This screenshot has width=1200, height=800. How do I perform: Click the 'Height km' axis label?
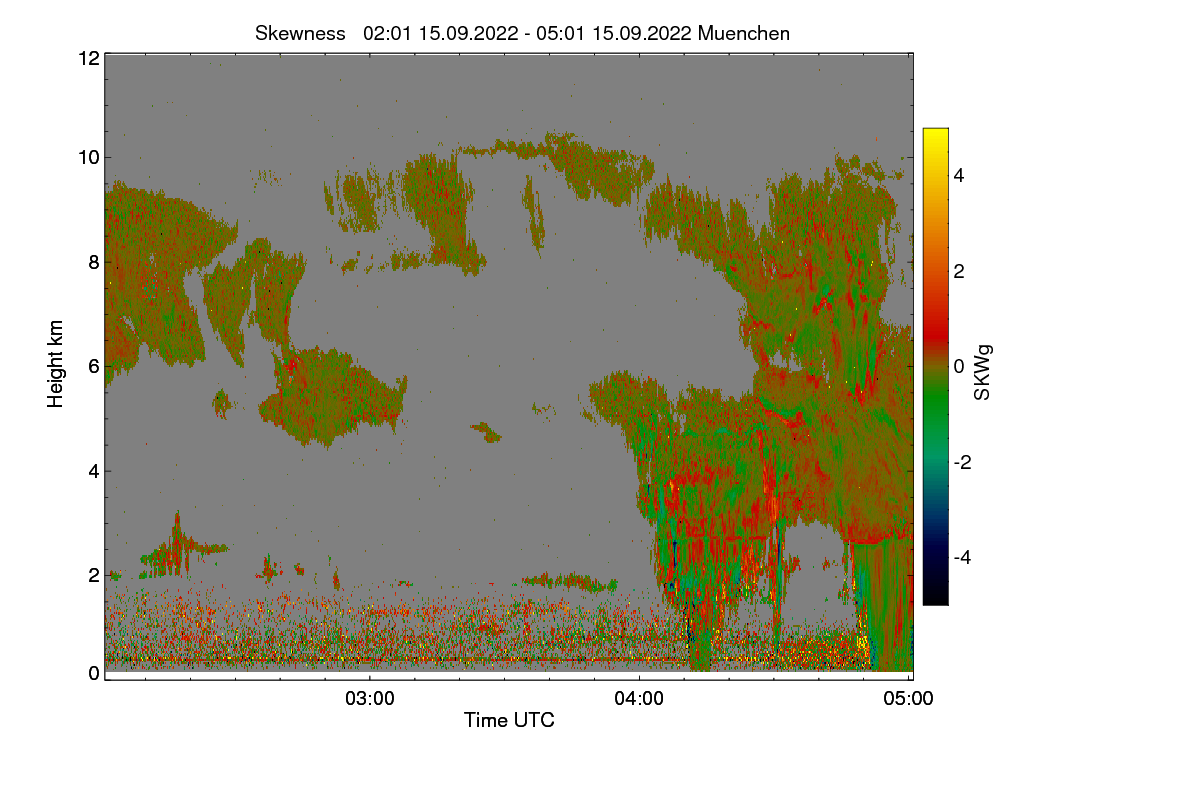click(56, 364)
